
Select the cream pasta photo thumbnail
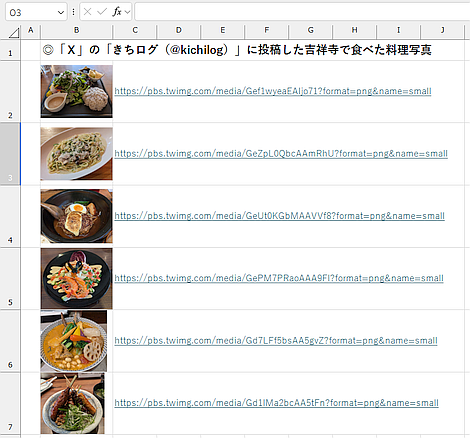[77, 154]
